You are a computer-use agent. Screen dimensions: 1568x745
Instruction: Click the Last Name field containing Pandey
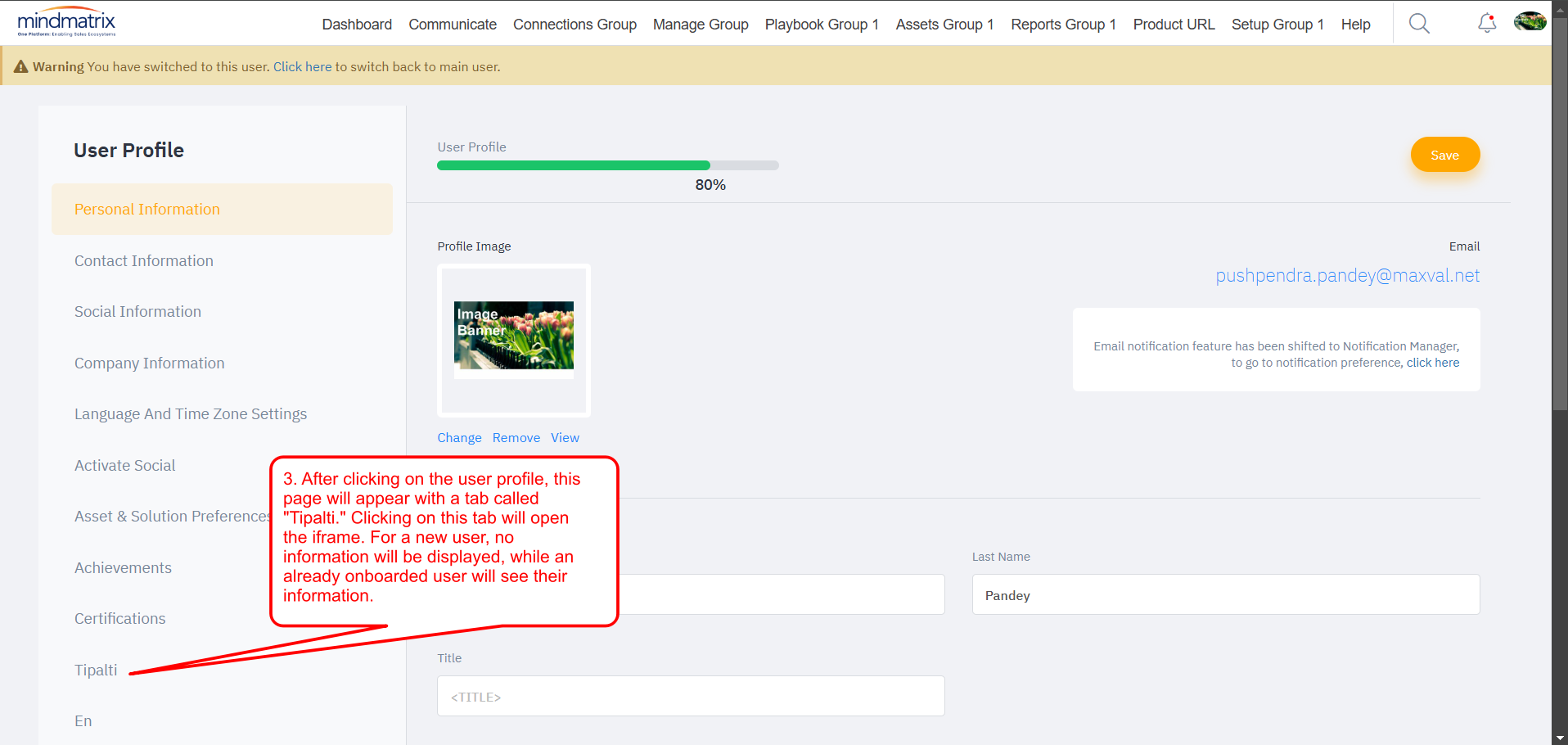coord(1225,594)
